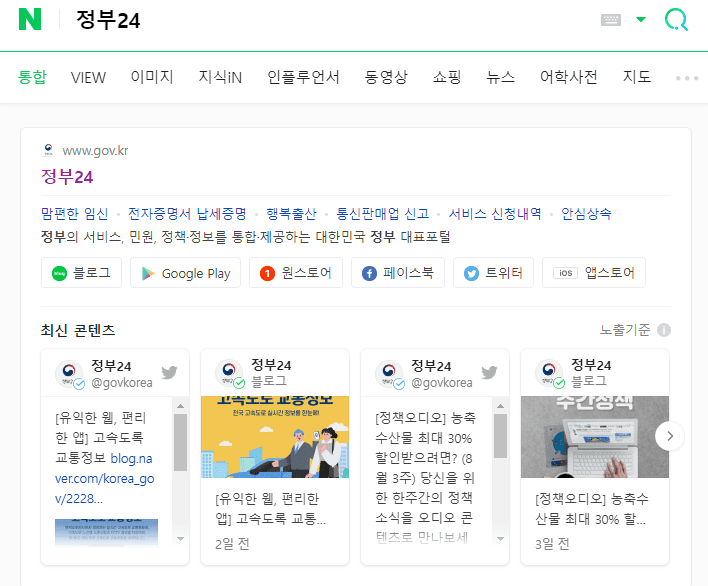The height and width of the screenshot is (586, 708).
Task: Click the scrollbar thumb in 정책오디오 tweet card
Action: tap(500, 436)
